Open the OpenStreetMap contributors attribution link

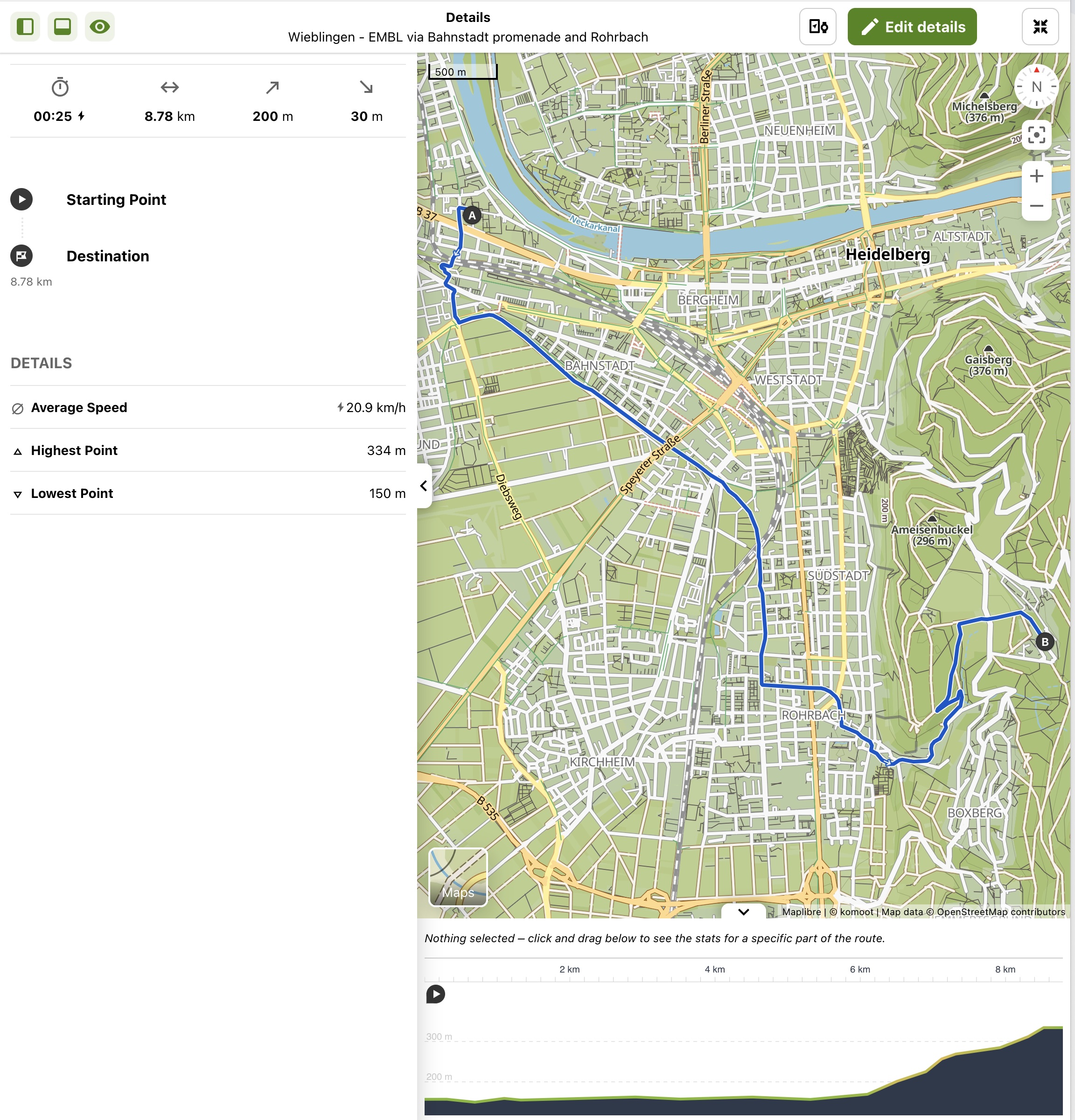point(1001,912)
